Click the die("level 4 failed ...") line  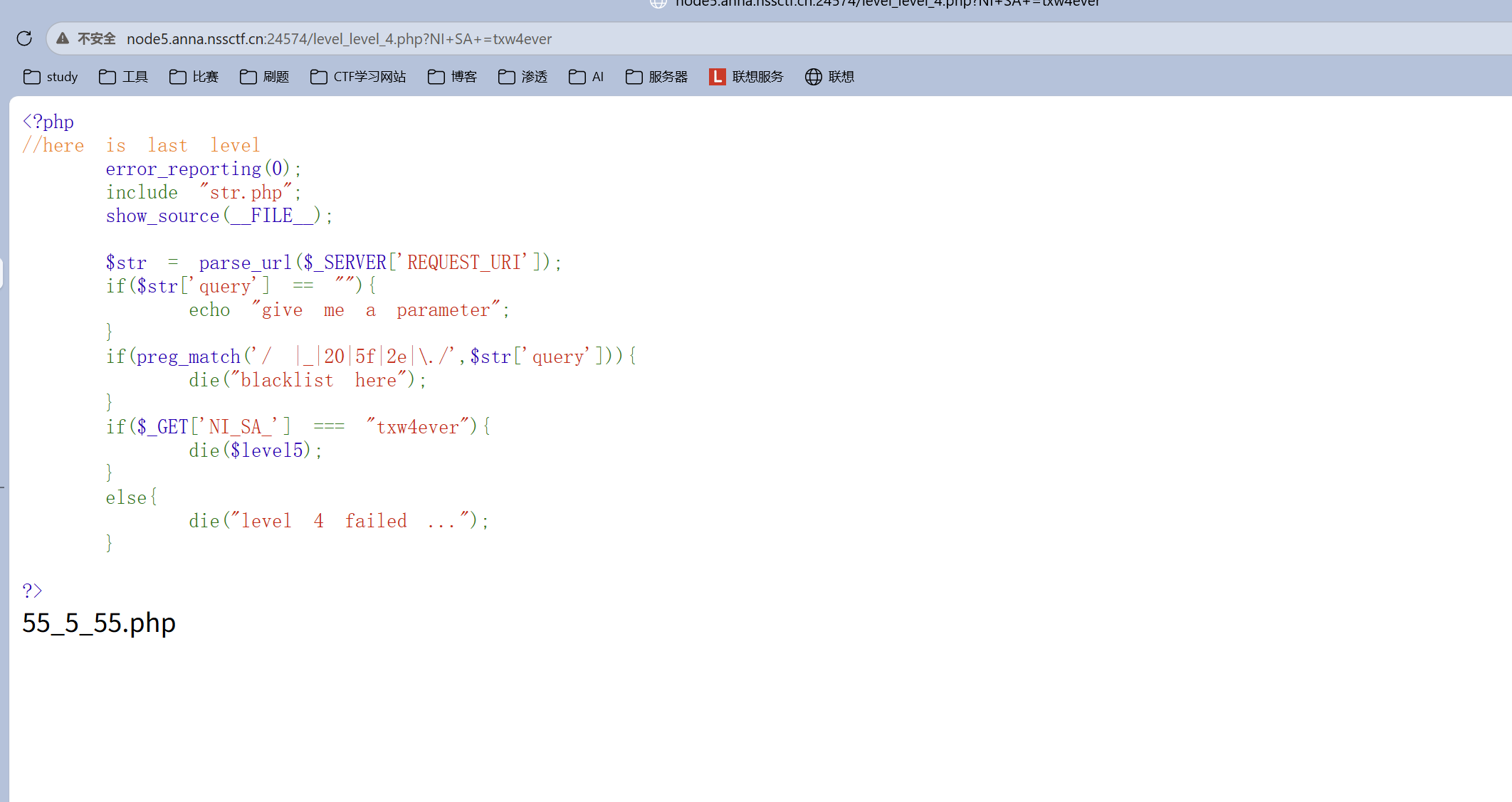[339, 521]
